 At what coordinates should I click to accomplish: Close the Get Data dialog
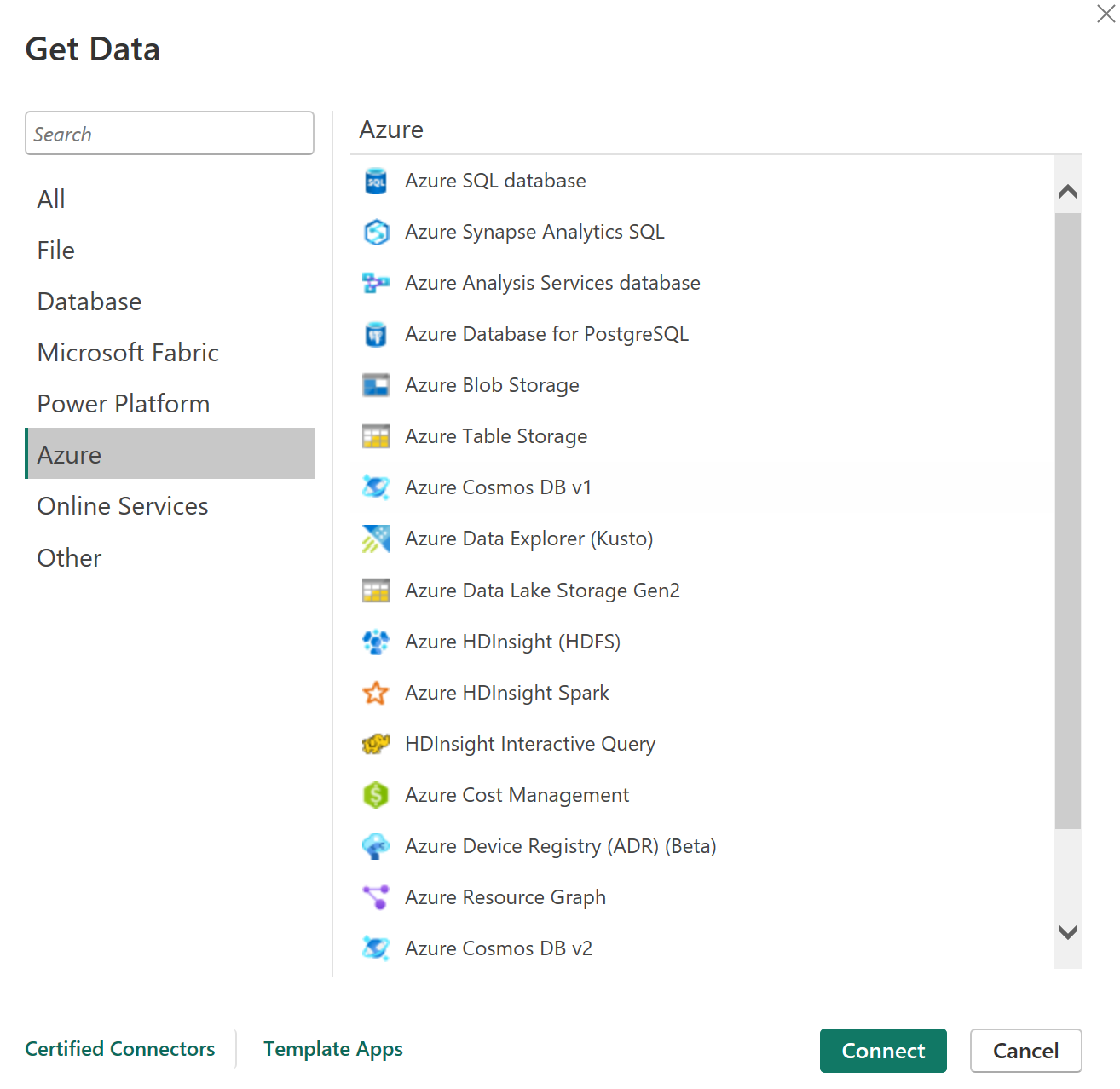point(1106,14)
